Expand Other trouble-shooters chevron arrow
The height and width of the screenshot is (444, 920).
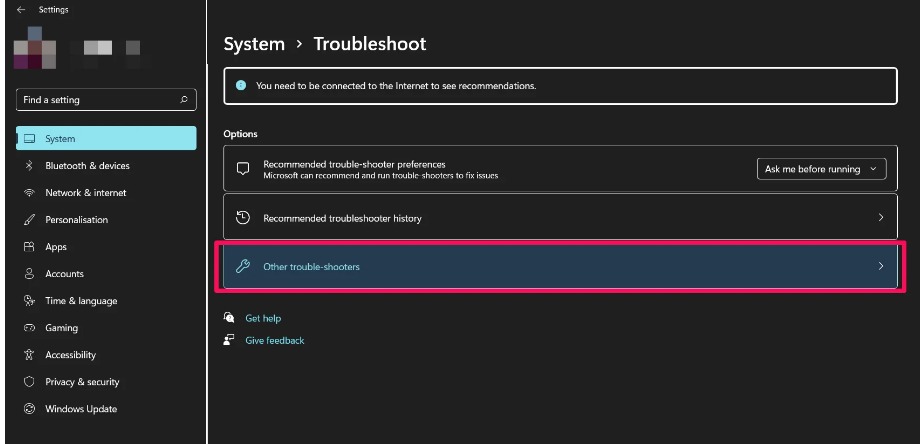(880, 267)
